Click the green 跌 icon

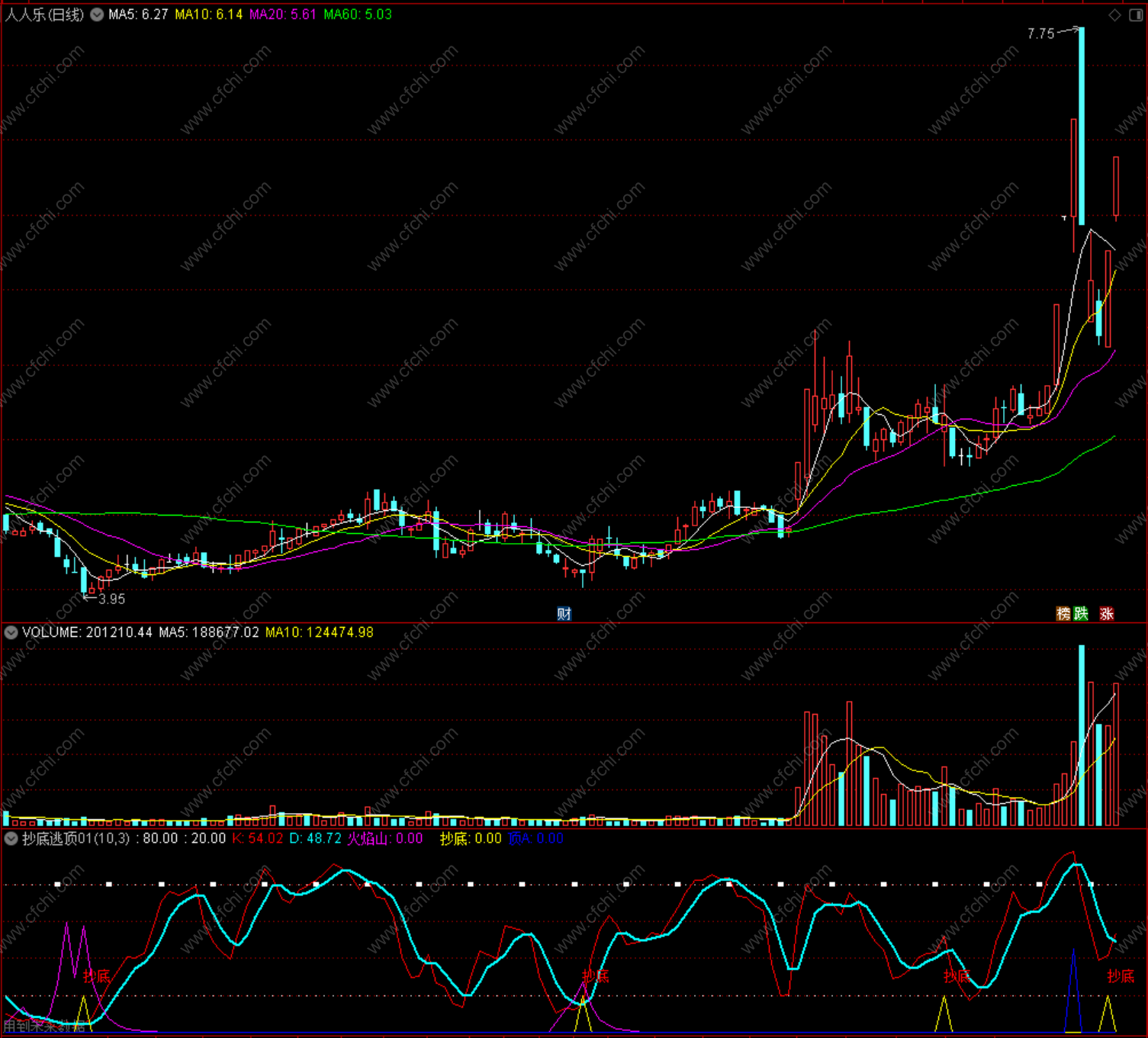click(x=1081, y=613)
